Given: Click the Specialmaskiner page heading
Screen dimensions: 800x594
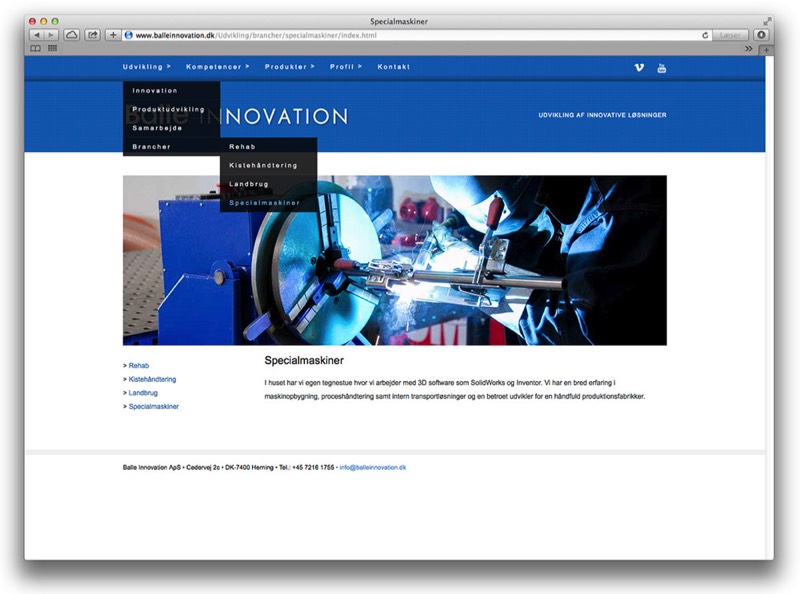Looking at the screenshot, I should 304,360.
